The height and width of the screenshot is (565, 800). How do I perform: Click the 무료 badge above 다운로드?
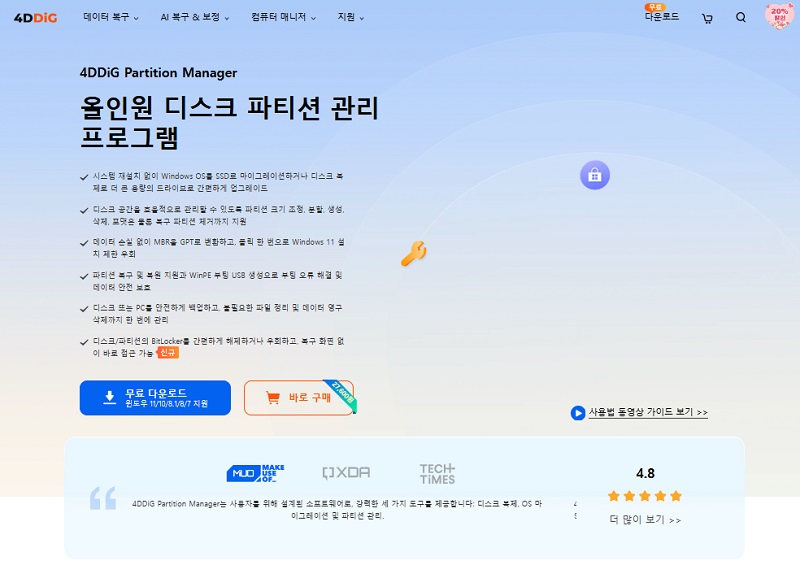pyautogui.click(x=655, y=7)
